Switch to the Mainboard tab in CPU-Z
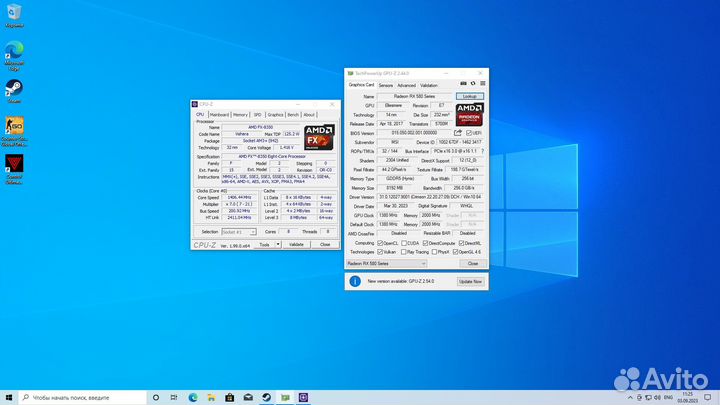The width and height of the screenshot is (720, 405). click(x=219, y=115)
